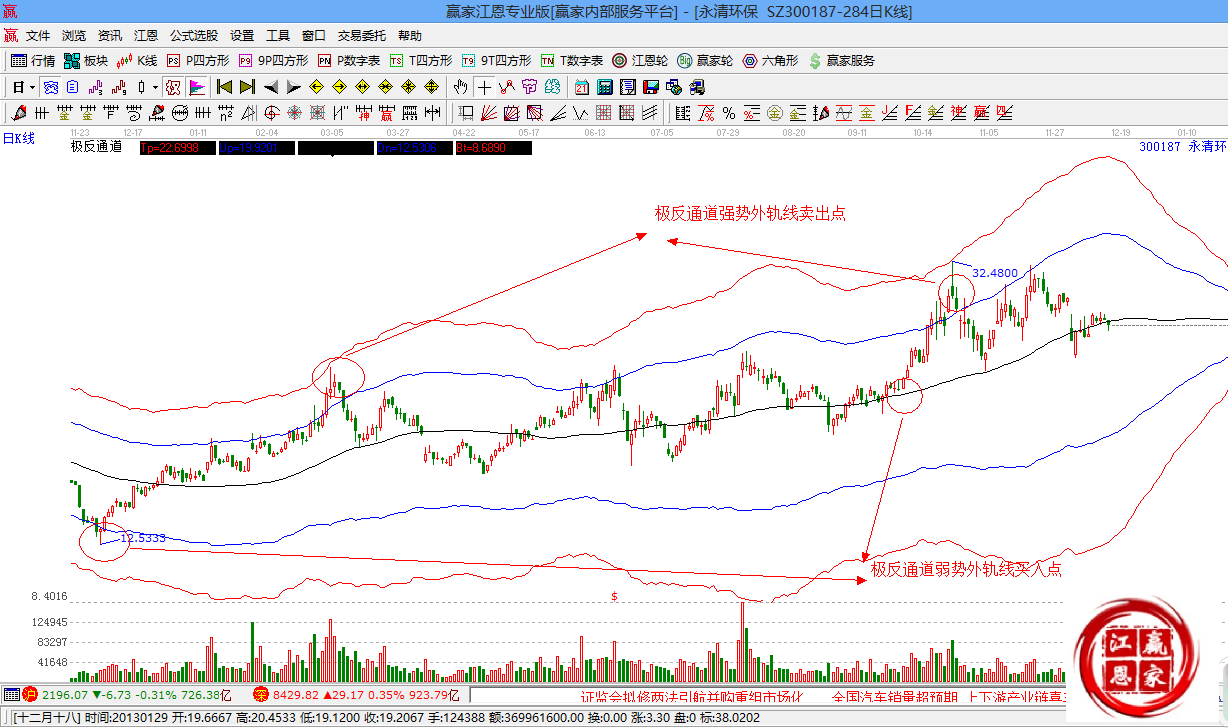Click the calendar icon showing 21
This screenshot has width=1228, height=728.
pyautogui.click(x=581, y=87)
